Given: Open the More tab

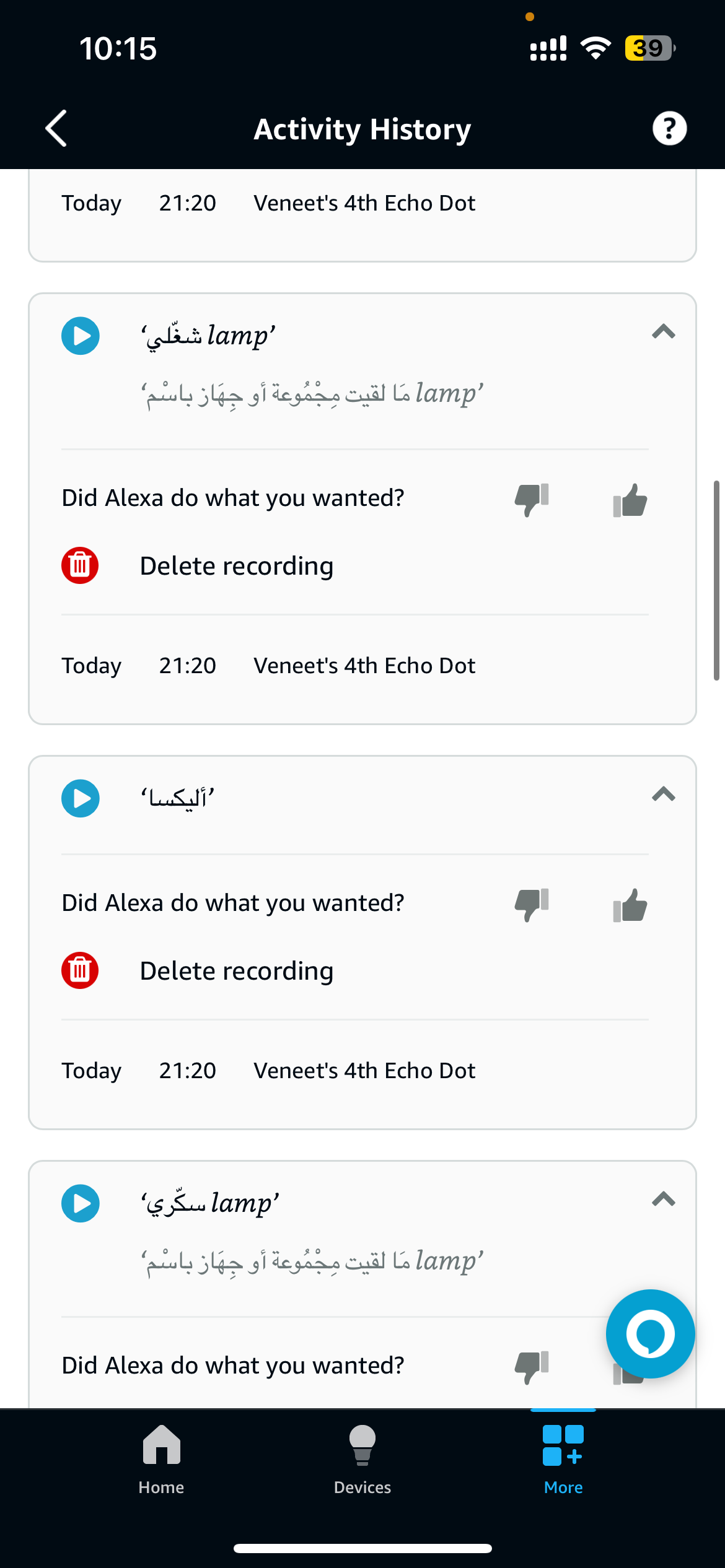Looking at the screenshot, I should point(563,1460).
